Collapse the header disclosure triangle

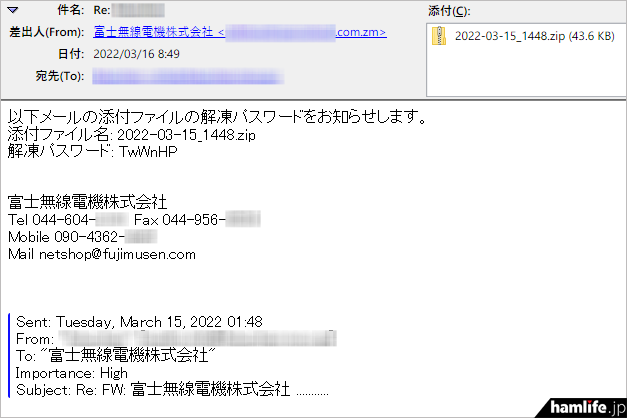pos(13,10)
